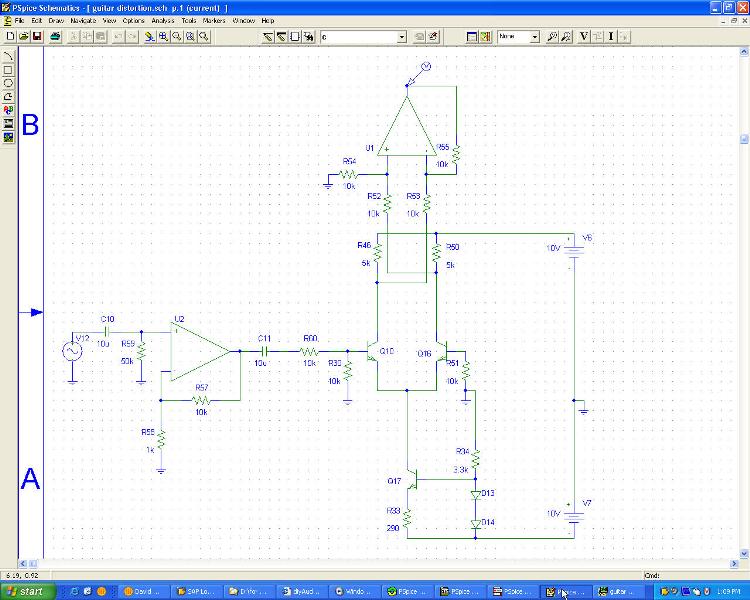The width and height of the screenshot is (750, 600).
Task: Click the horizontal scrollbar right arrow
Action: click(x=734, y=564)
